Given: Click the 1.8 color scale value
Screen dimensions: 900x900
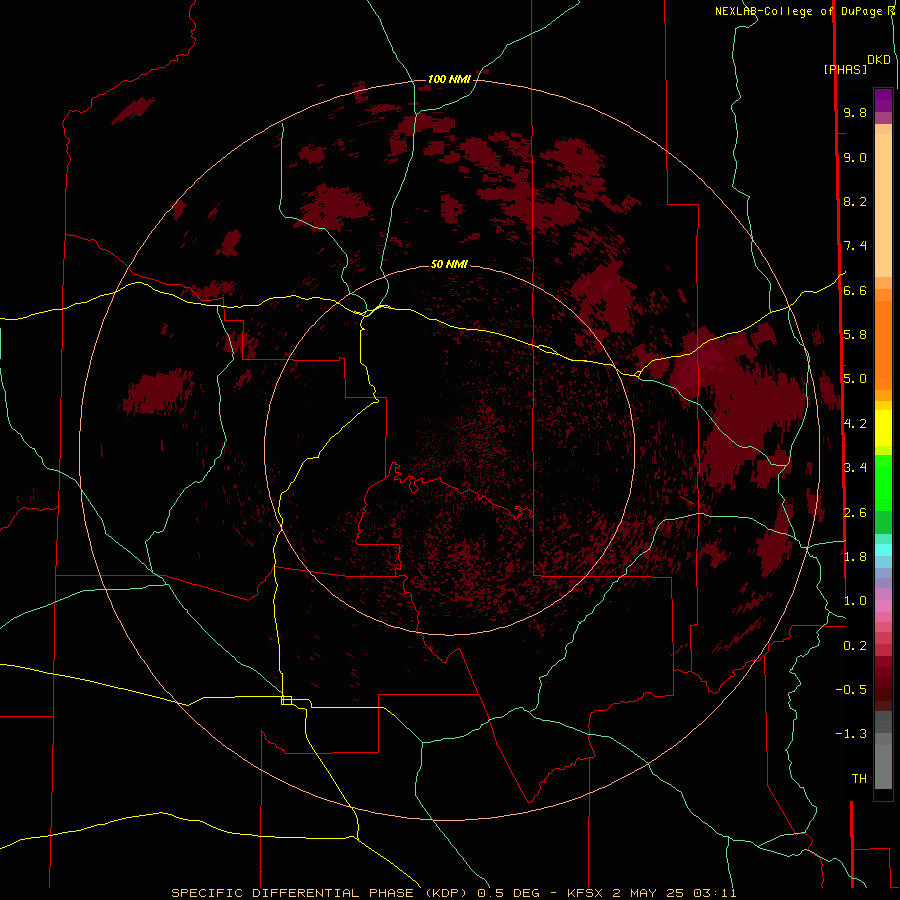Looking at the screenshot, I should click(x=855, y=557).
